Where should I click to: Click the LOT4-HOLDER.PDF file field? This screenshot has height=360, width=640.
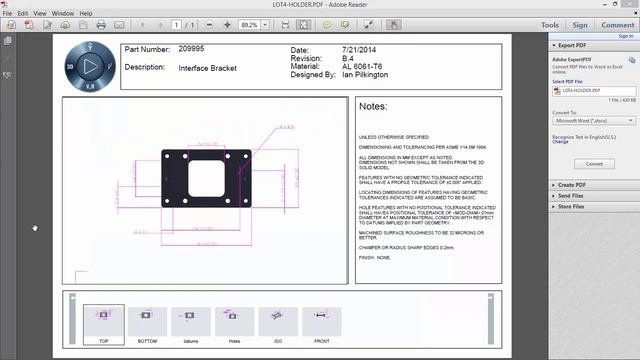click(x=594, y=91)
